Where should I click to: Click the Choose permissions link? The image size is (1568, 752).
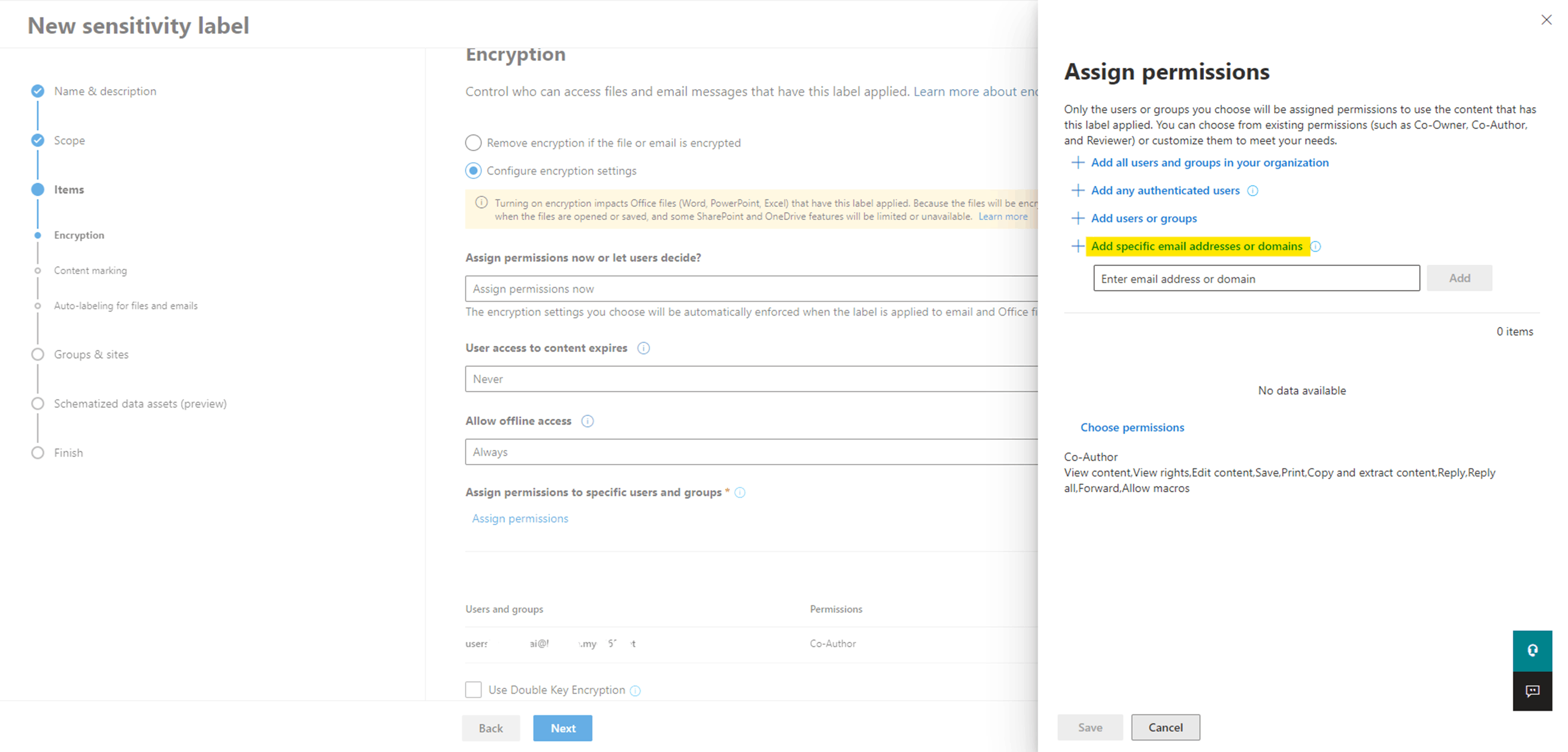coord(1132,428)
